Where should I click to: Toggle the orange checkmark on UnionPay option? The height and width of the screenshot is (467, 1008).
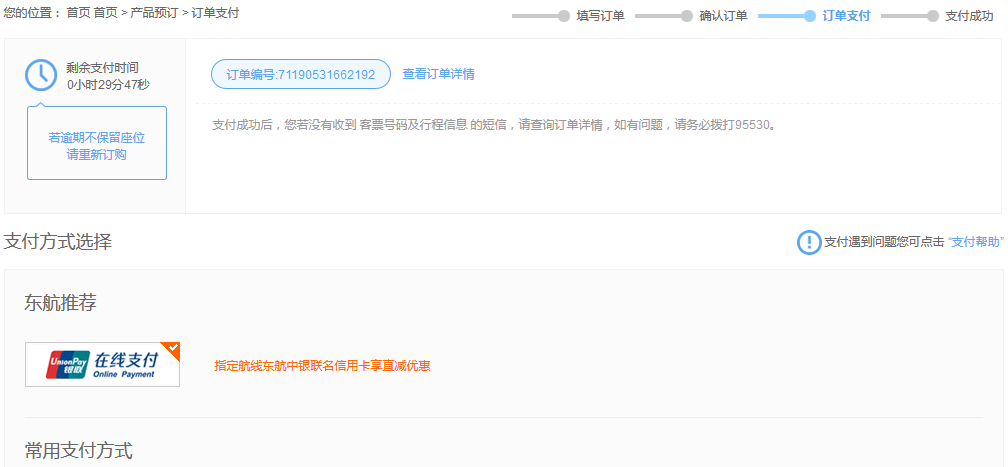tap(171, 349)
